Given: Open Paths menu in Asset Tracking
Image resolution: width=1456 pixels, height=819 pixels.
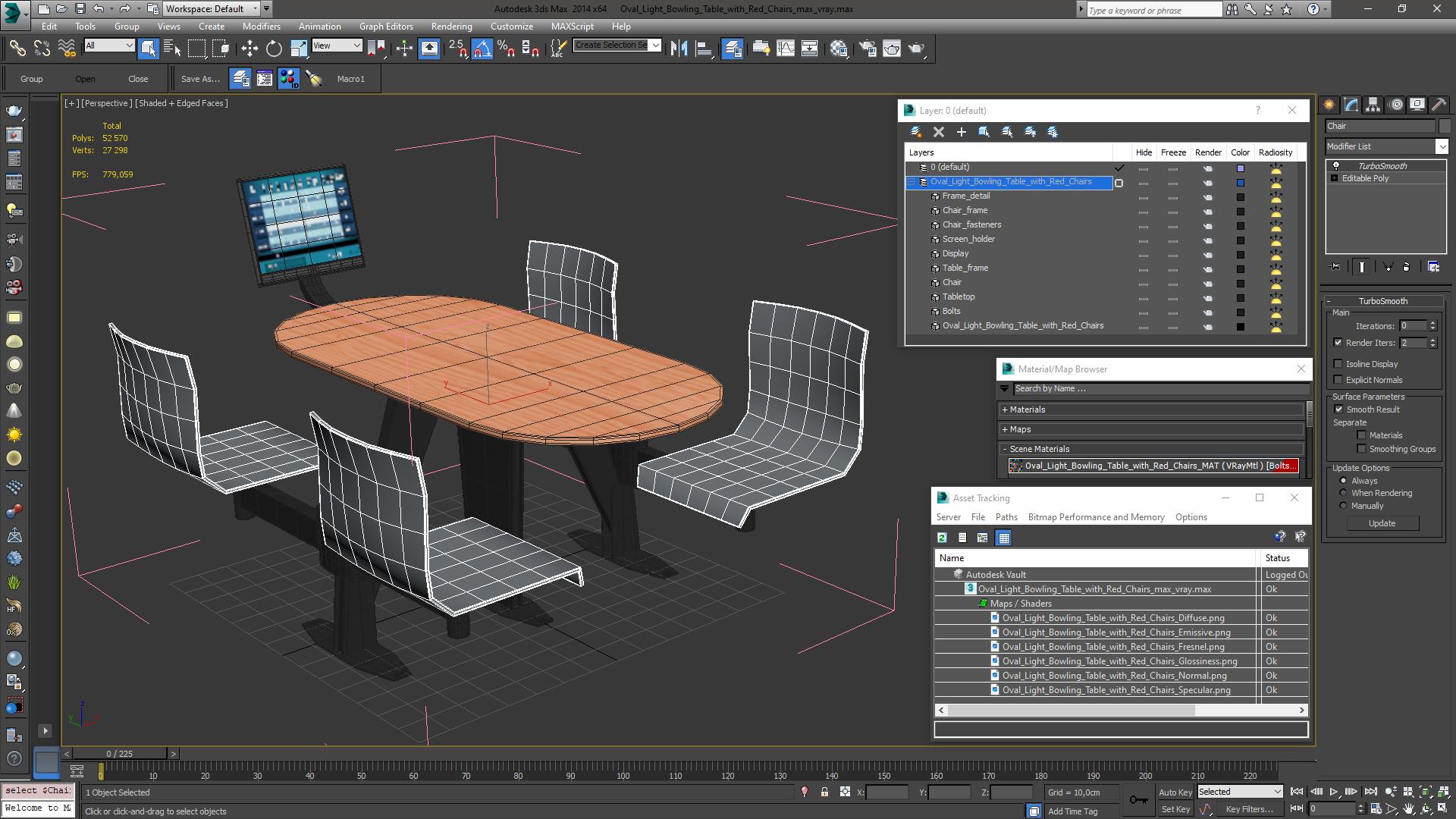Looking at the screenshot, I should pyautogui.click(x=1006, y=517).
